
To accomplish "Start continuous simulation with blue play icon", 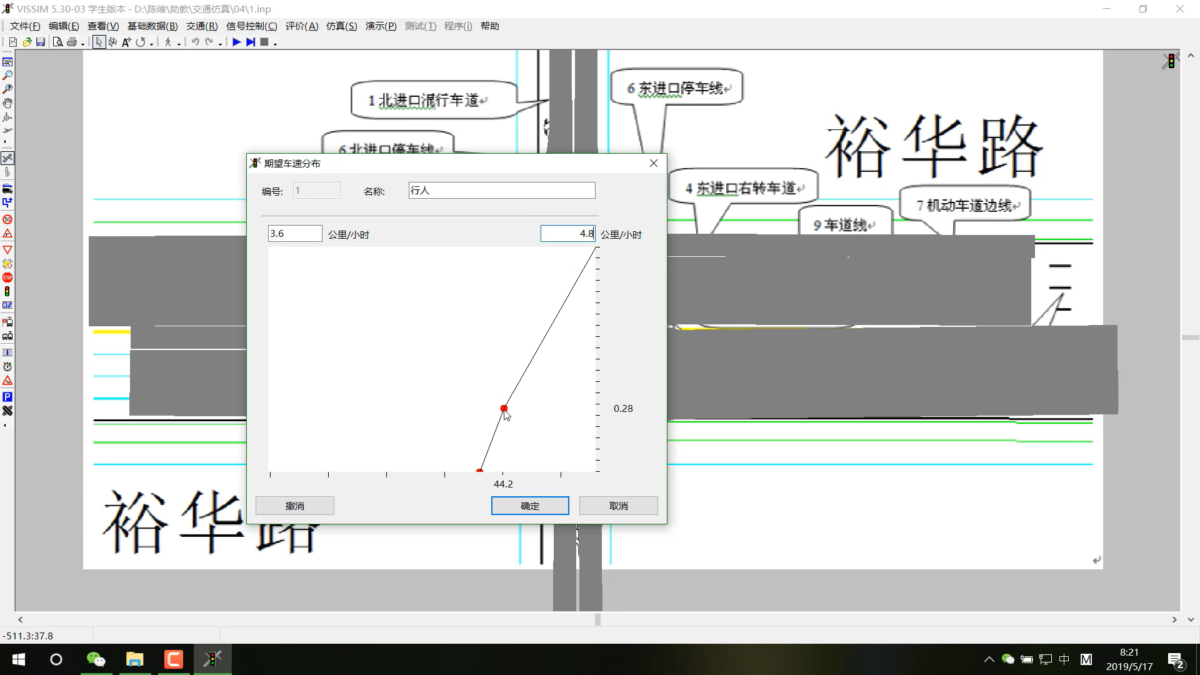I will click(237, 42).
